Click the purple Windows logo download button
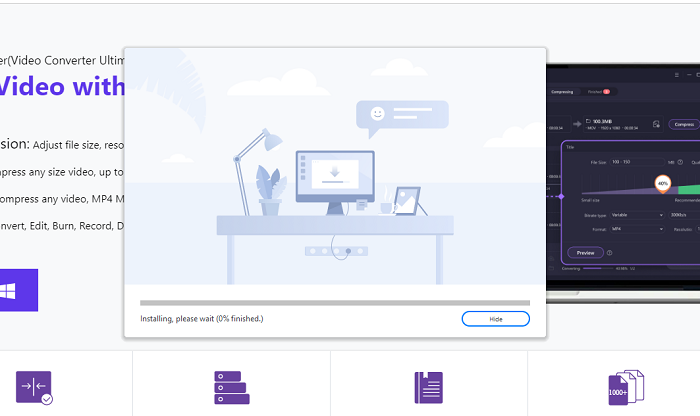700x416 pixels. (18, 290)
